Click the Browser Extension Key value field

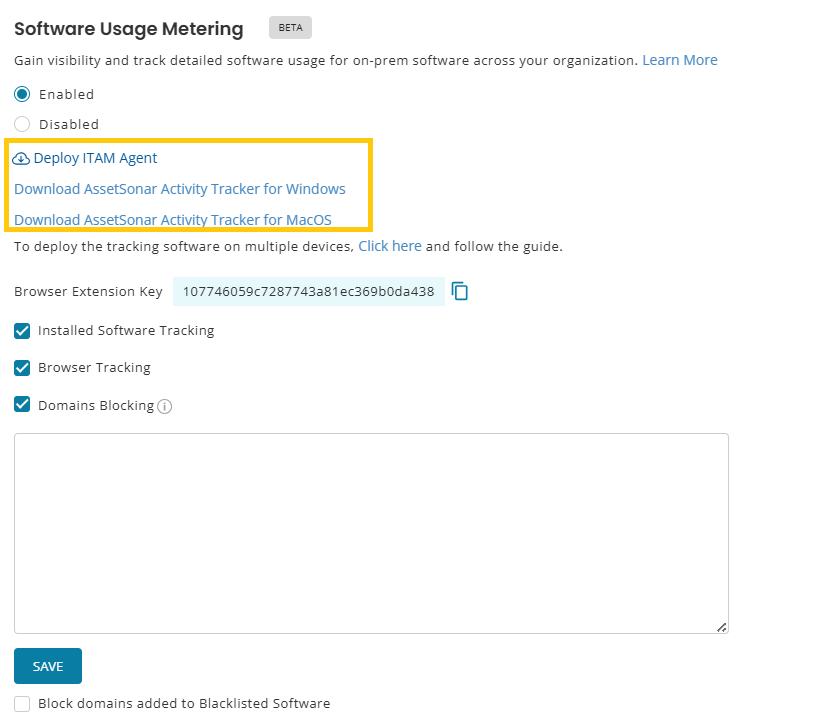click(308, 292)
